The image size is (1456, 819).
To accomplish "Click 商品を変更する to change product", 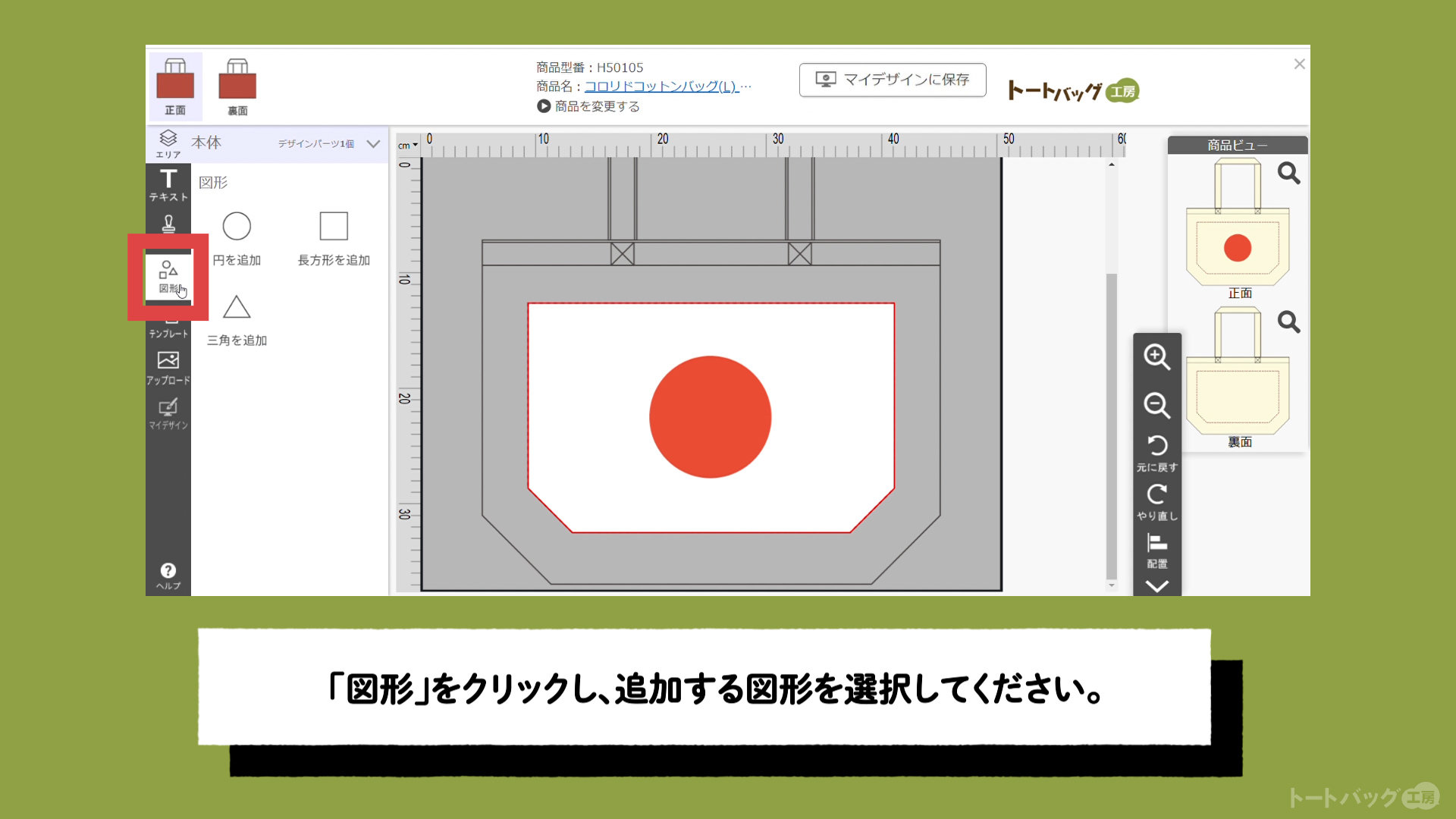I will coord(588,106).
